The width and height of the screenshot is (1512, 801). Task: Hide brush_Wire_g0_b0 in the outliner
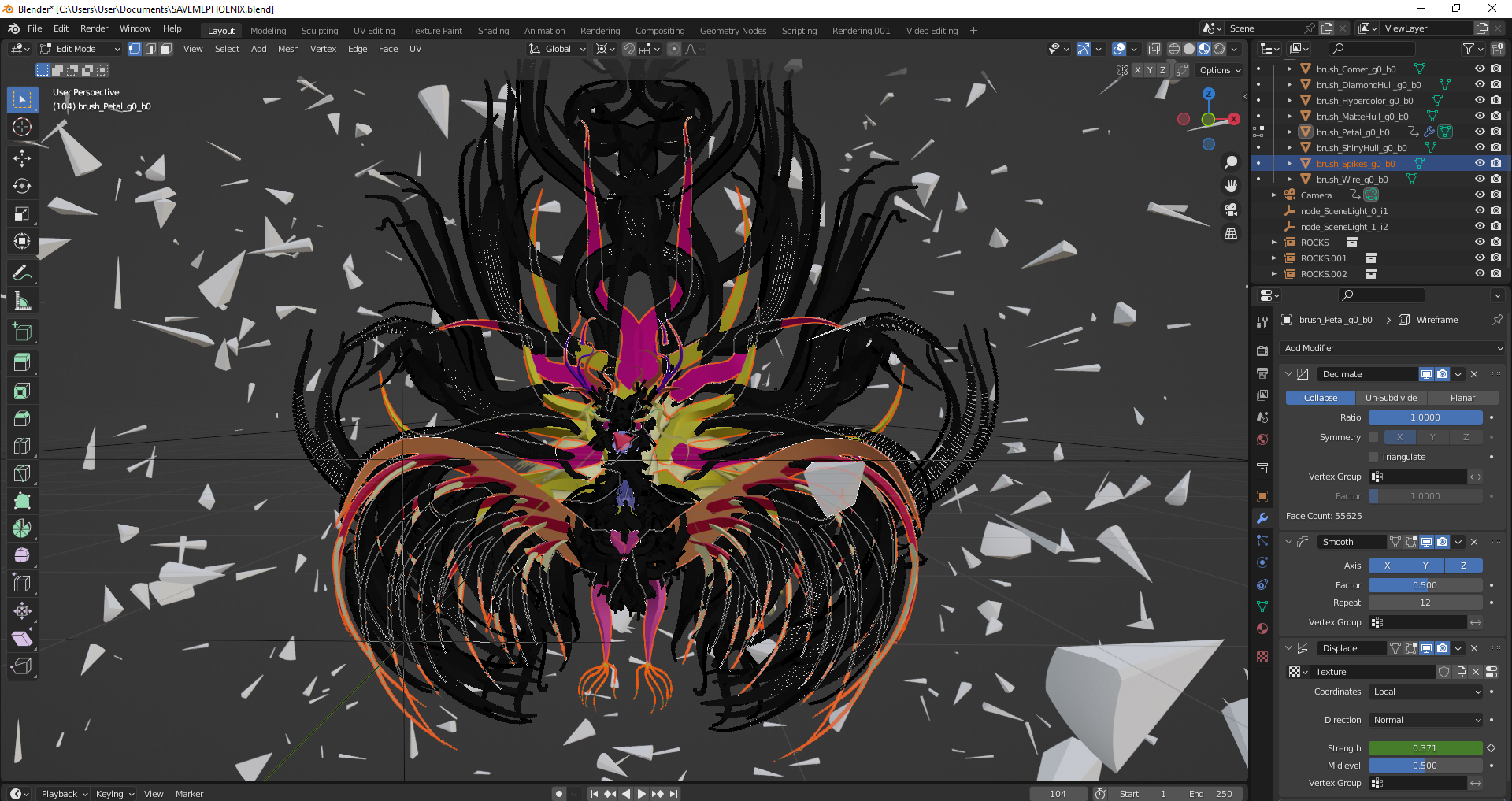pos(1479,179)
